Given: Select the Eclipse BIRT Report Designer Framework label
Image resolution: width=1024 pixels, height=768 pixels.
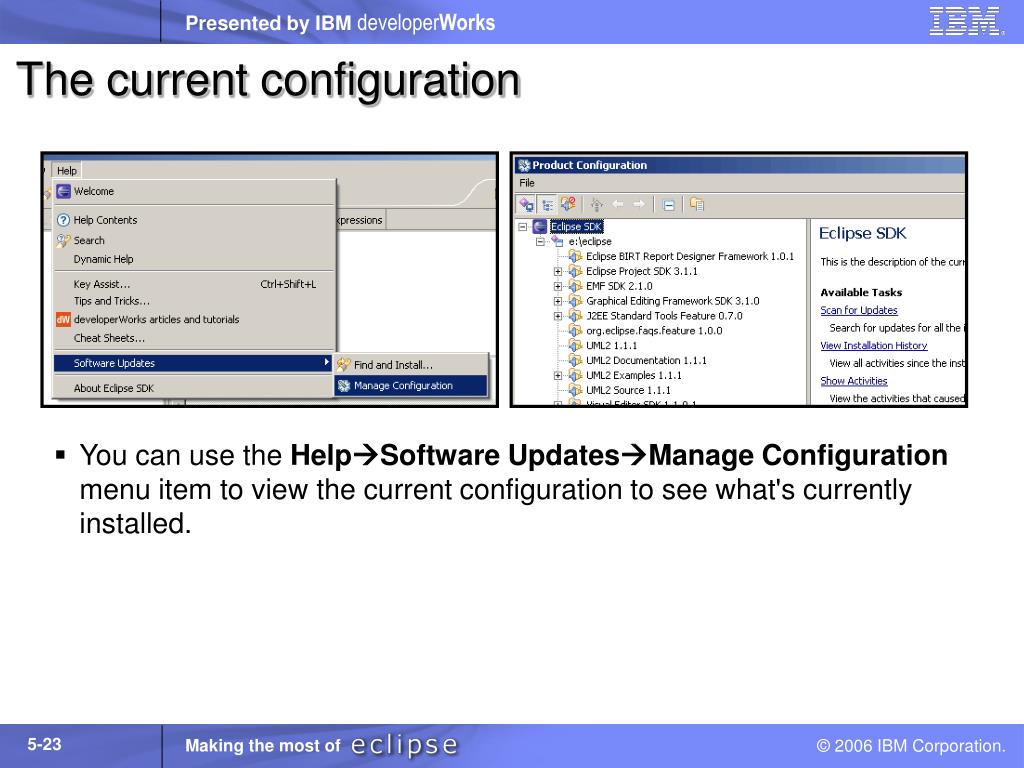Looking at the screenshot, I should (690, 256).
